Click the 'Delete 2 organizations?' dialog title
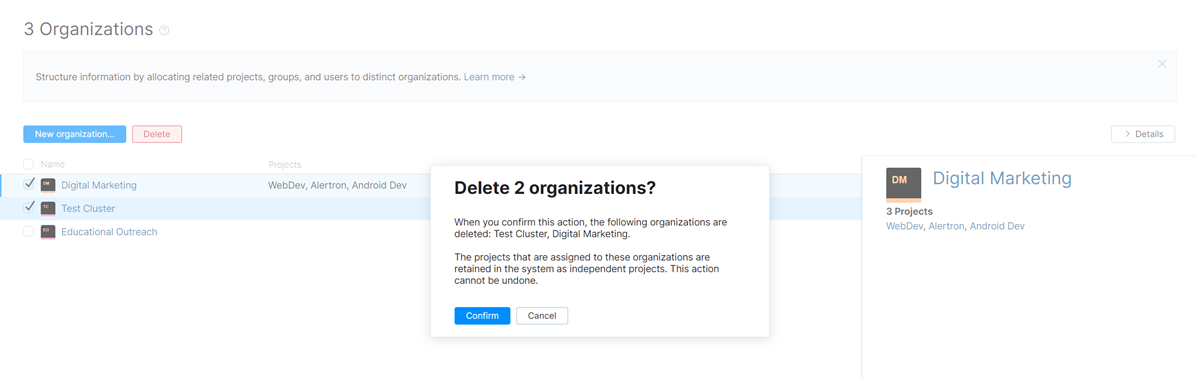Screen dimensions: 1197x378 click(555, 188)
